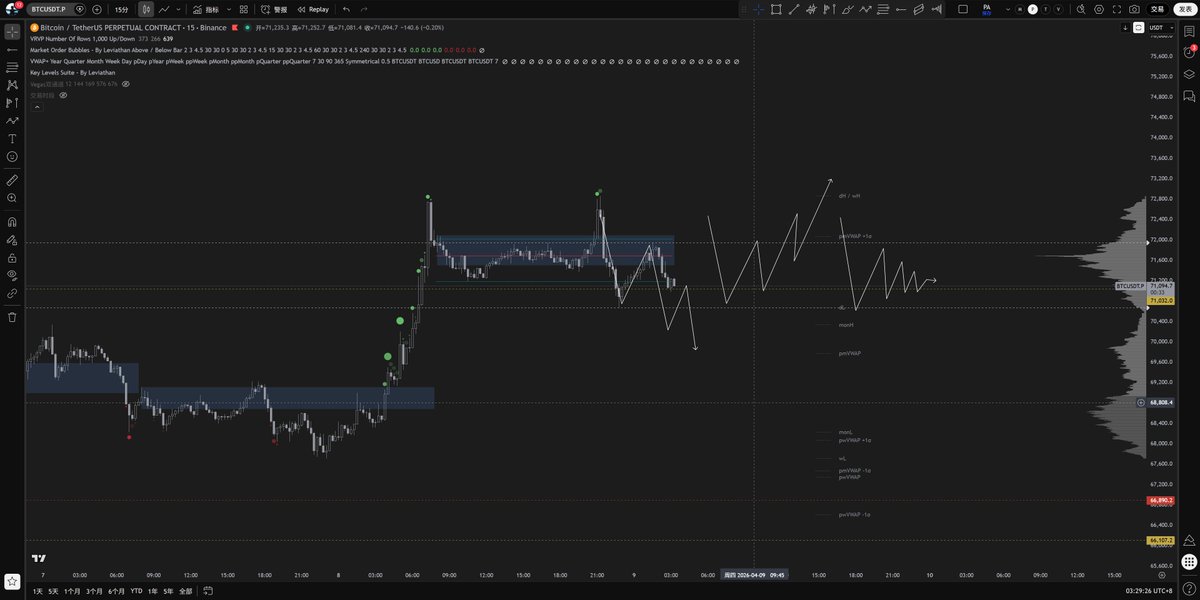Open Fibonacci tools in the left toolbar
This screenshot has width=1200, height=600.
(x=12, y=67)
